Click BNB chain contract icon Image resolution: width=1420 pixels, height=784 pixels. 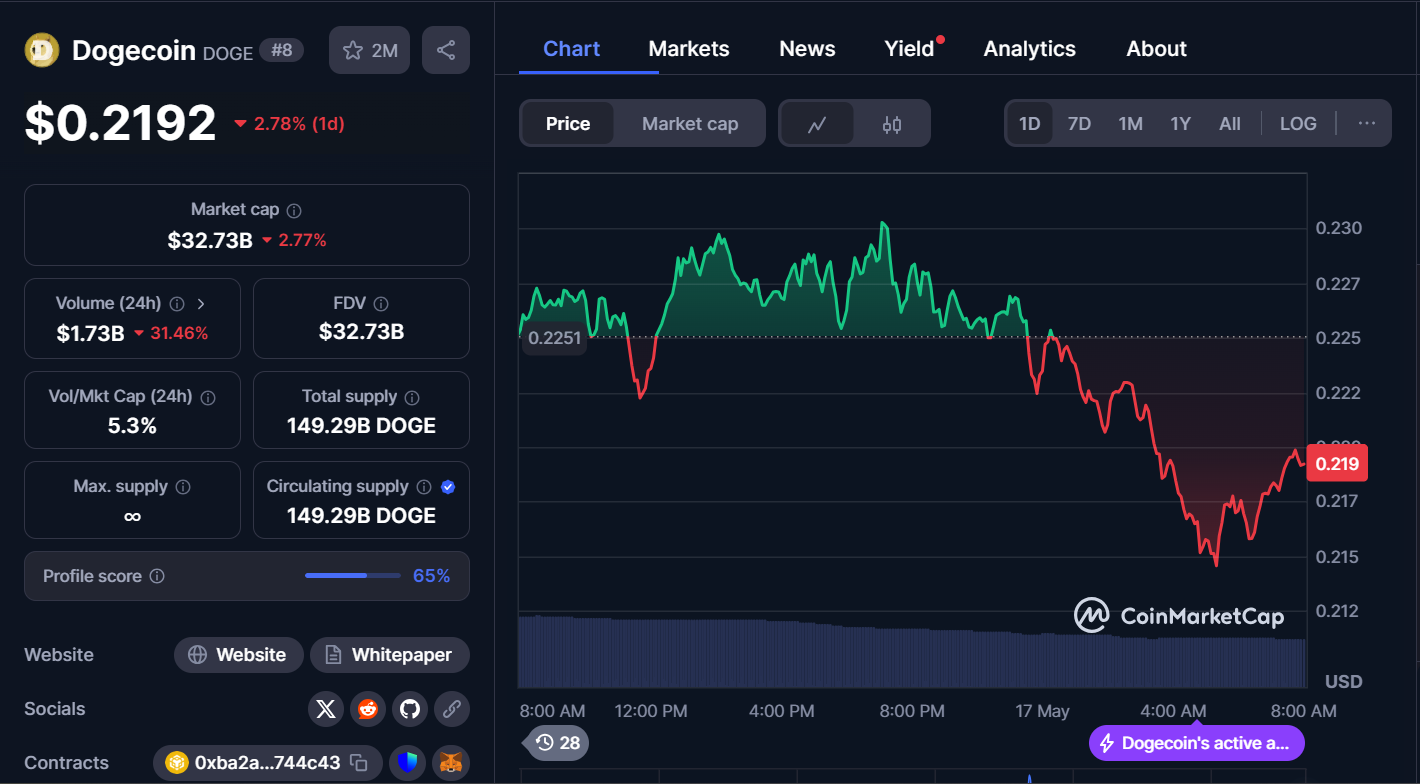[177, 763]
